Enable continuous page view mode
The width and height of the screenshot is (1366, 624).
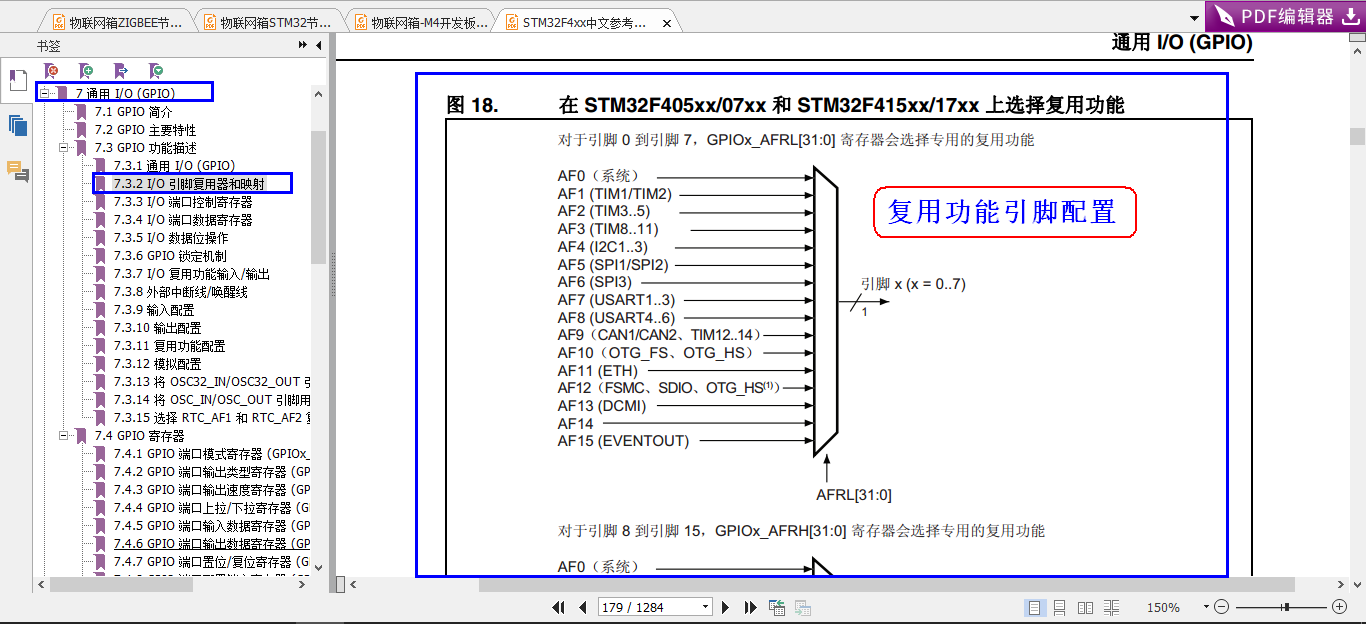[x=1059, y=607]
